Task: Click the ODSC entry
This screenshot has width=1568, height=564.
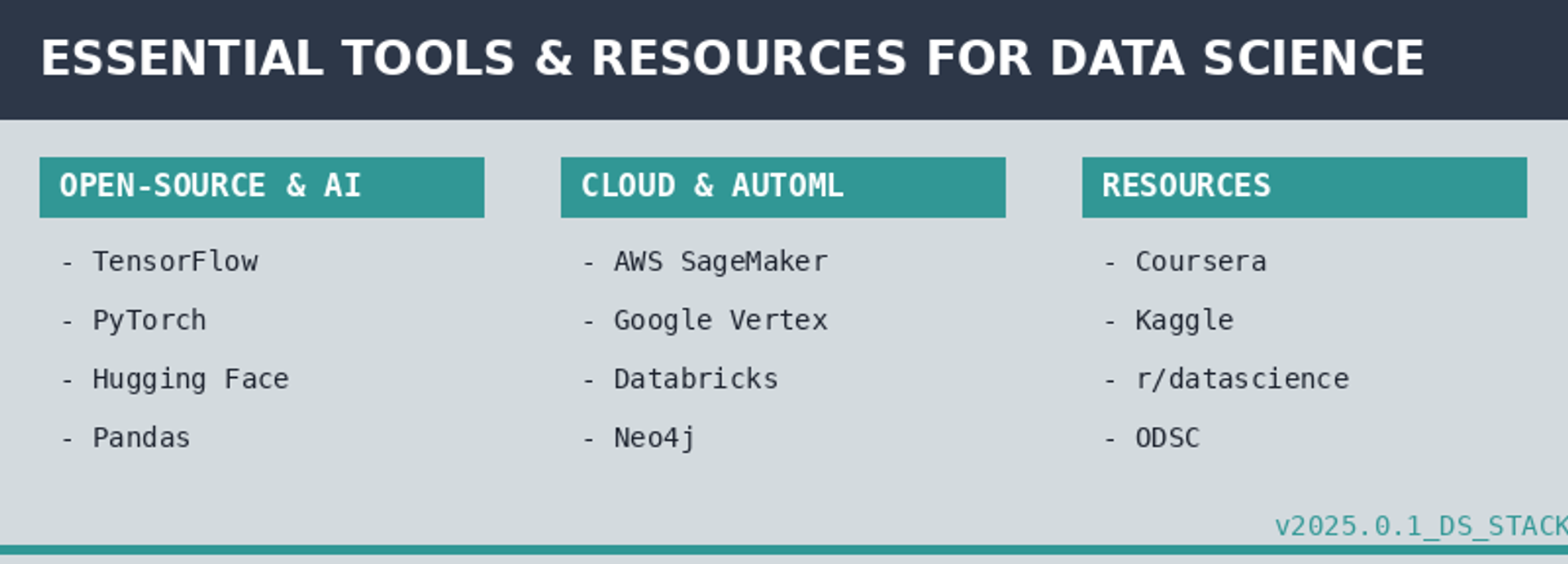Action: tap(1152, 437)
